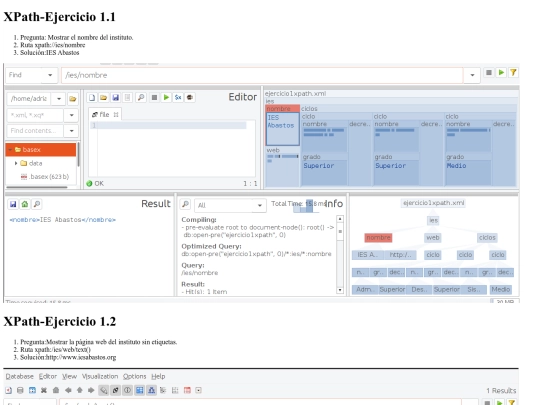Screen dimensions: 540x405
Task: Click the browse folder icon beside path
Action: click(72, 99)
